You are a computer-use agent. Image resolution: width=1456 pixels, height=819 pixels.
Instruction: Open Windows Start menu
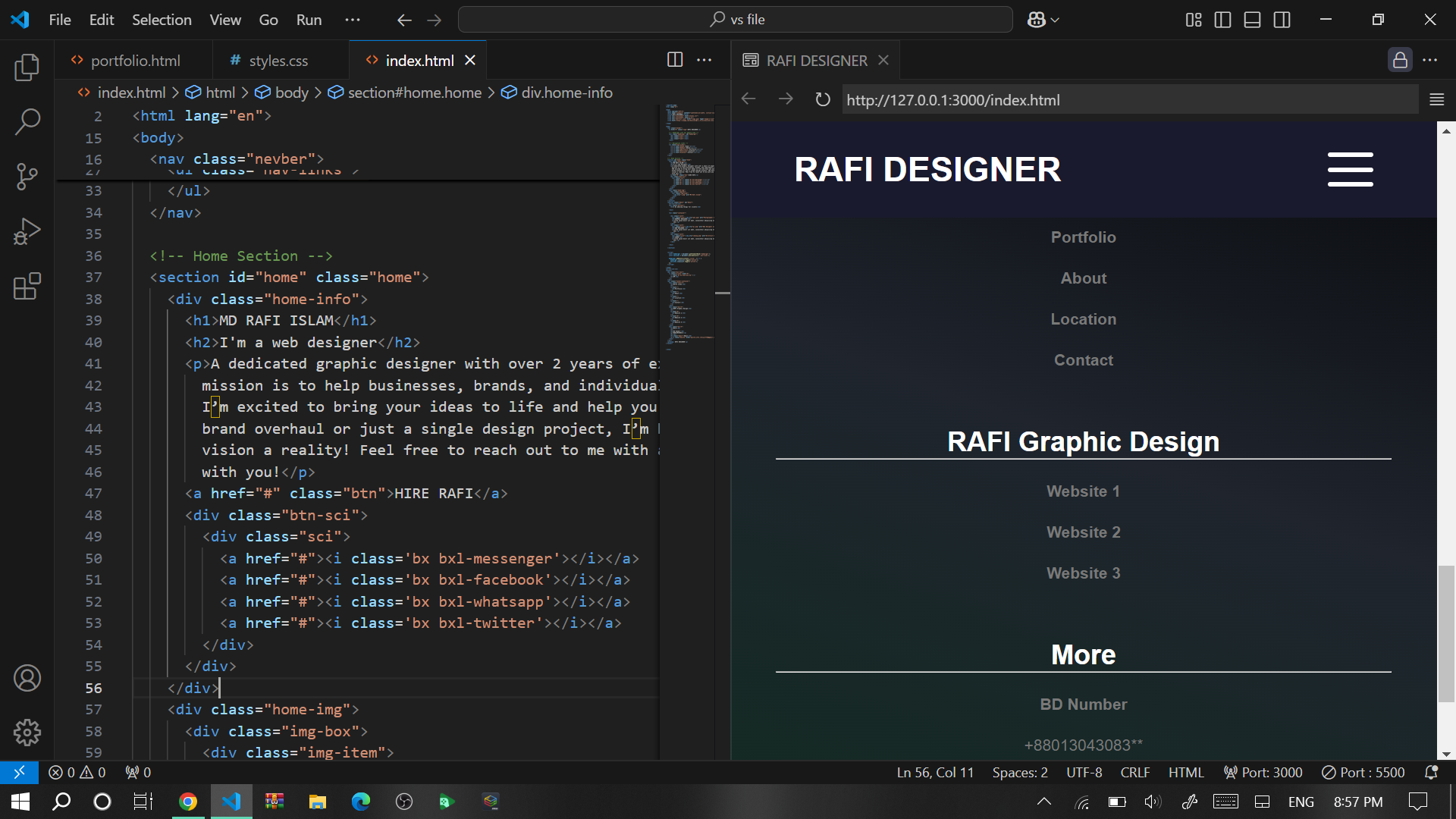[20, 802]
